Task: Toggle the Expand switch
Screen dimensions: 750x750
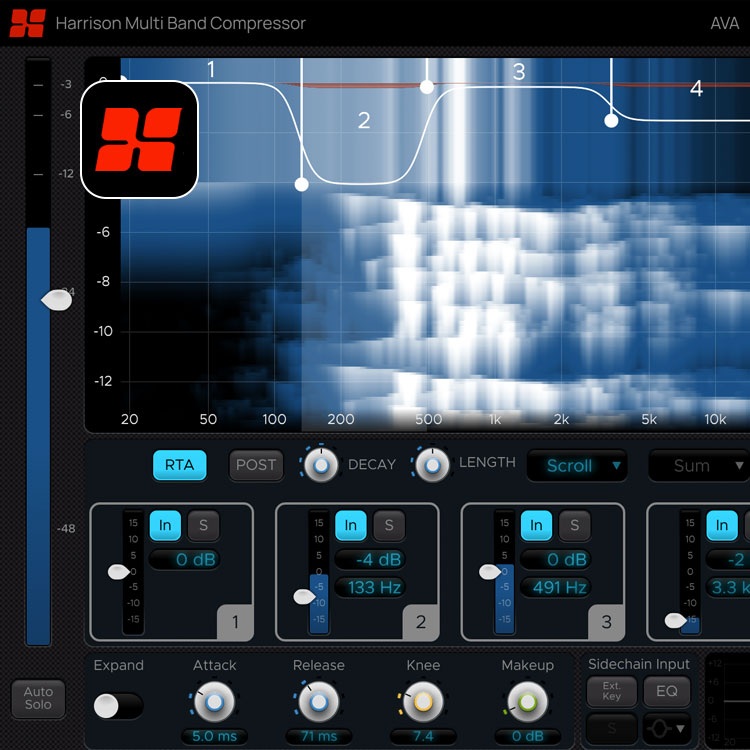Action: click(x=118, y=706)
